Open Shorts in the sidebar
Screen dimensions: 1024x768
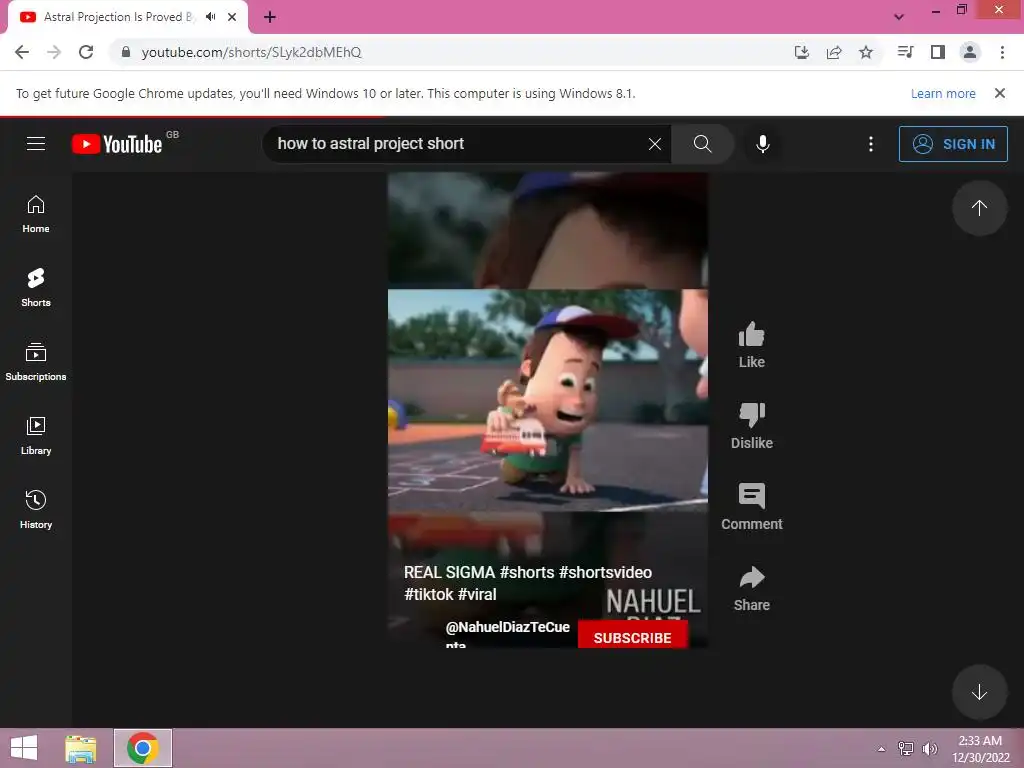[36, 288]
